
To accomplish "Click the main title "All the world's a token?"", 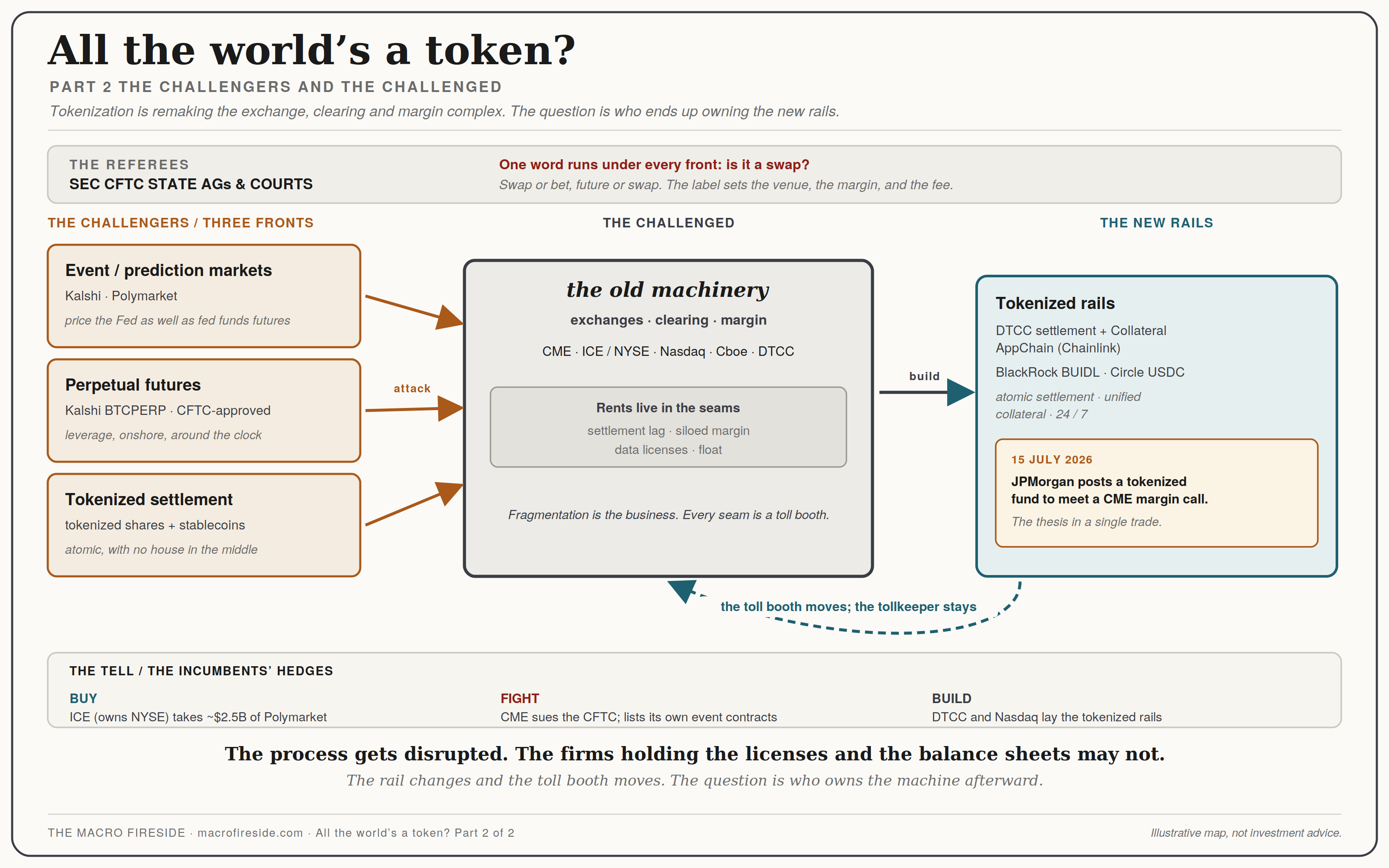I will coord(312,50).
